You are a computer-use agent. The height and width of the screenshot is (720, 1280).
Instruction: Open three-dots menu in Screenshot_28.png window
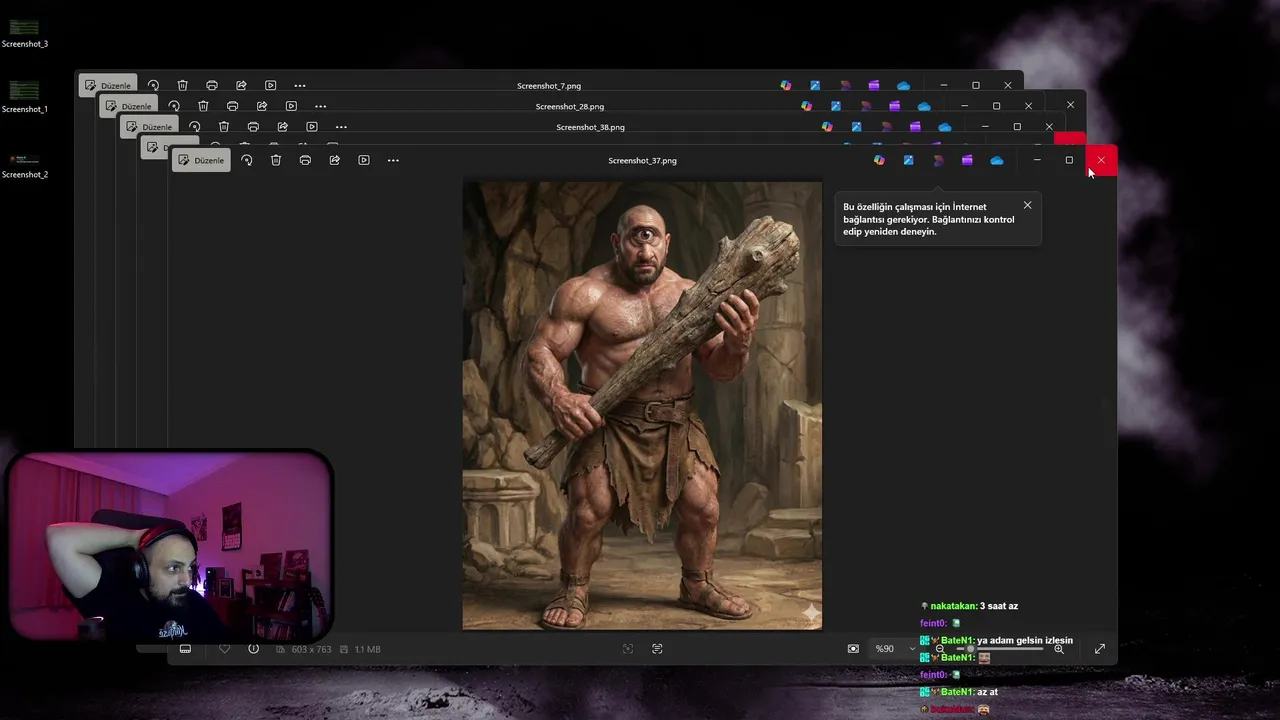click(x=320, y=106)
